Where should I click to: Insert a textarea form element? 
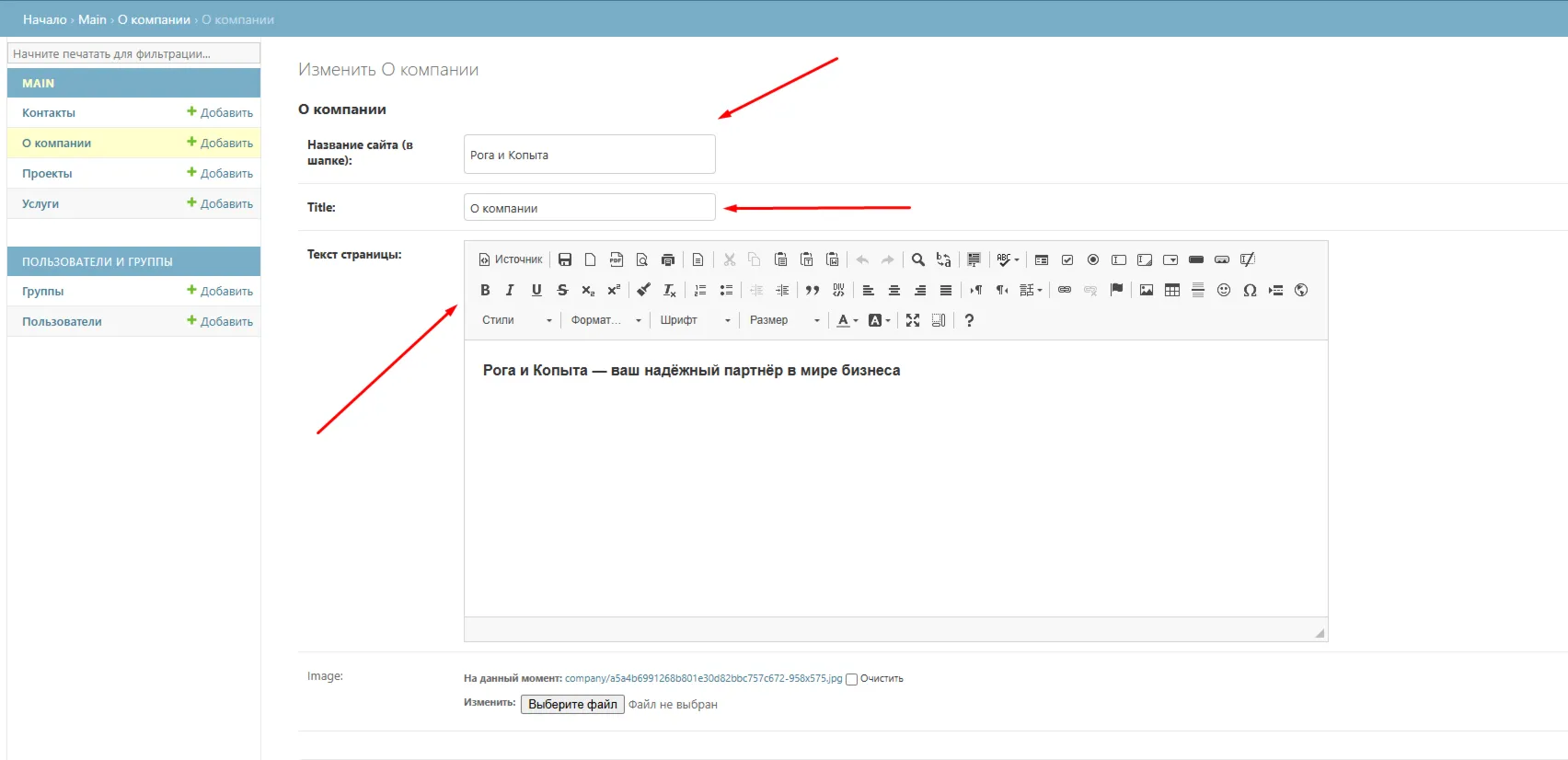point(1145,259)
